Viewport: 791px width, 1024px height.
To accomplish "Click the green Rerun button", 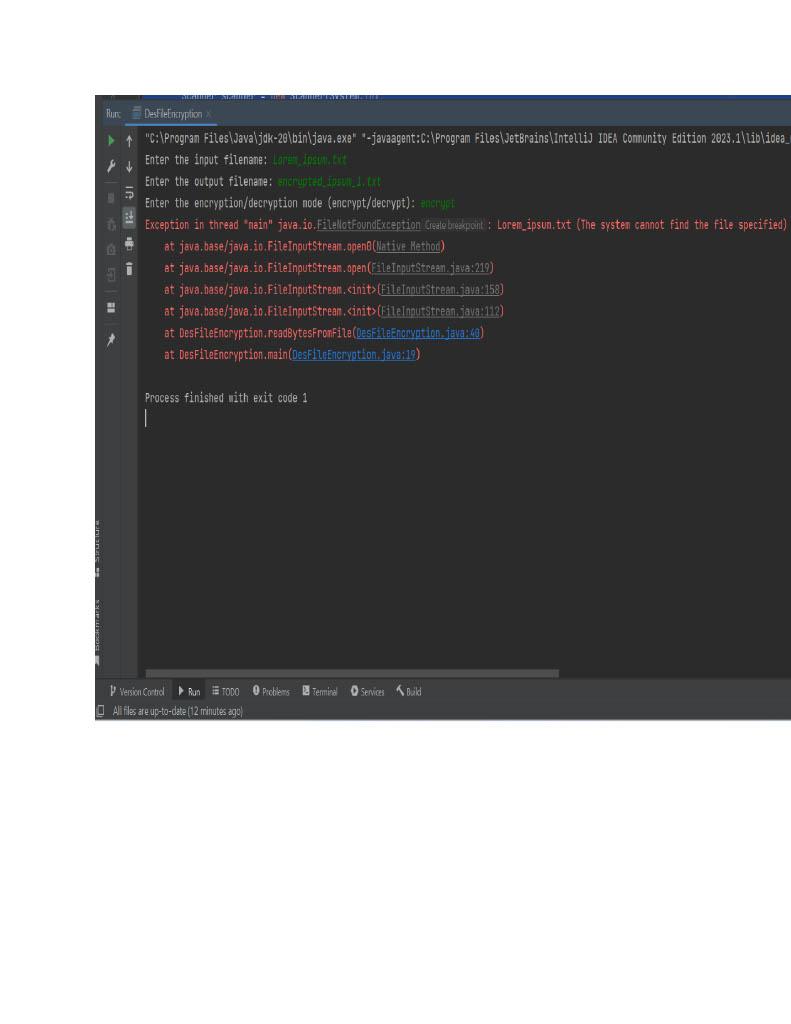I will [x=111, y=140].
